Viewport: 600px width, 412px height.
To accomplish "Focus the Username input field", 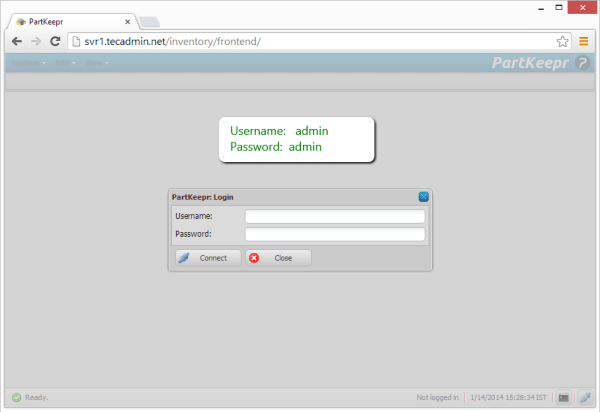I will 334,215.
